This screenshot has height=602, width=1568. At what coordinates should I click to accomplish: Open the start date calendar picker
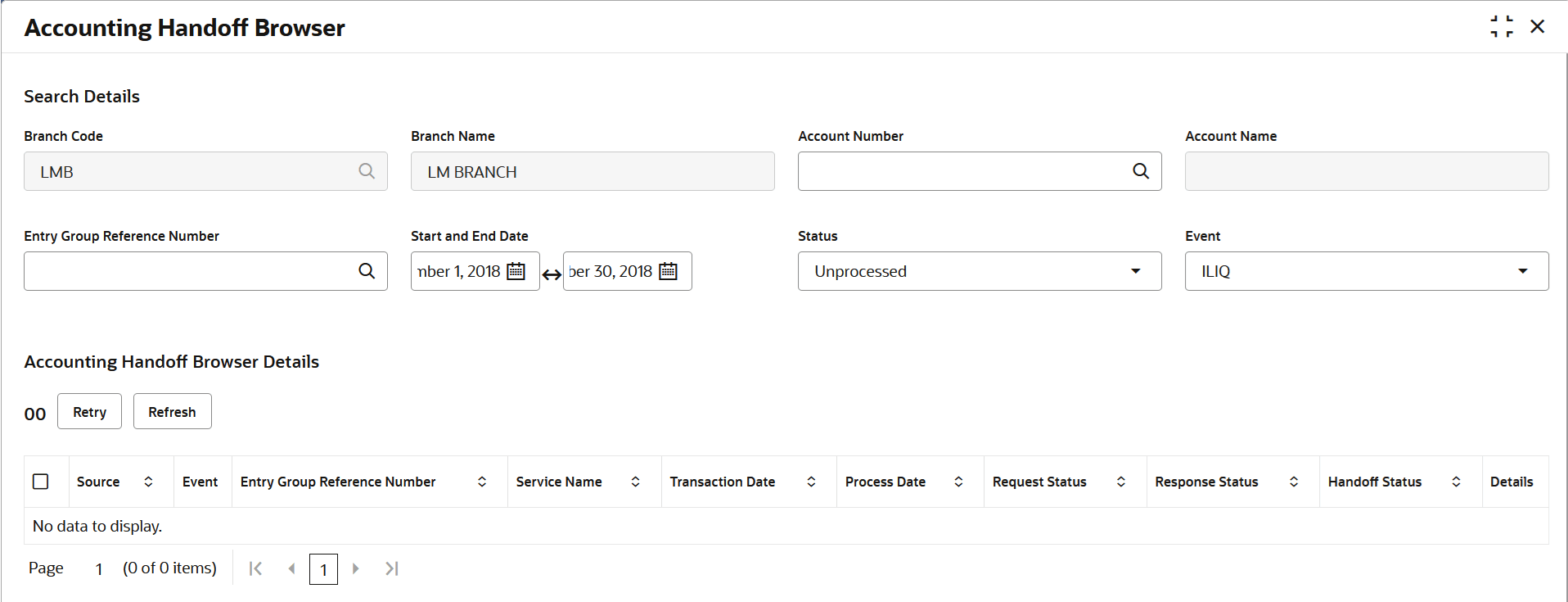pyautogui.click(x=516, y=271)
